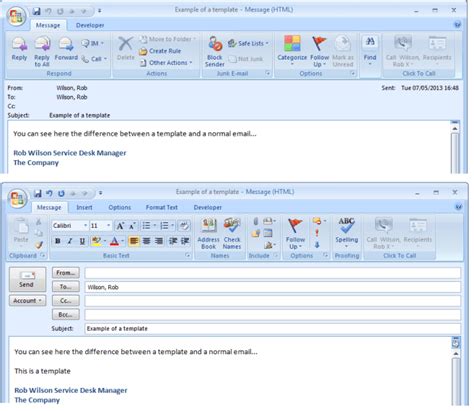Click Grow Font icon
Viewport: 474px width, 411px height.
point(120,226)
